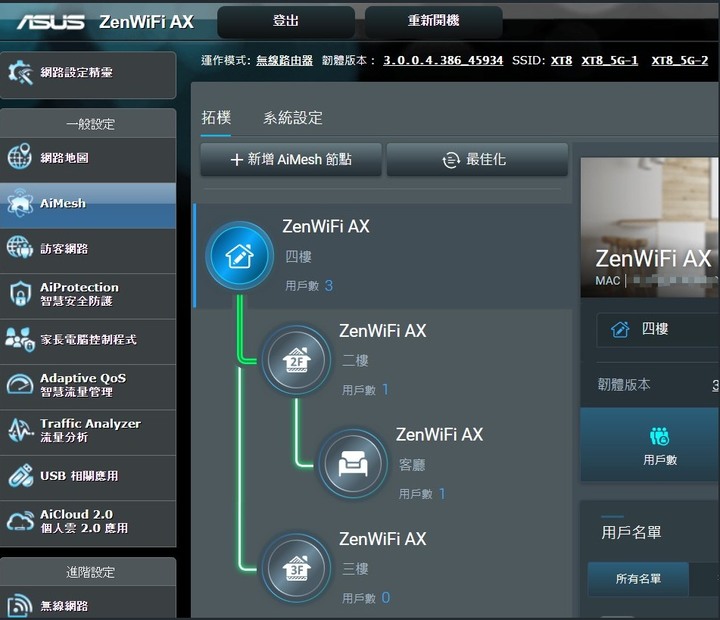Switch to the 系統設定 tab
Viewport: 720px width, 620px height.
click(293, 118)
